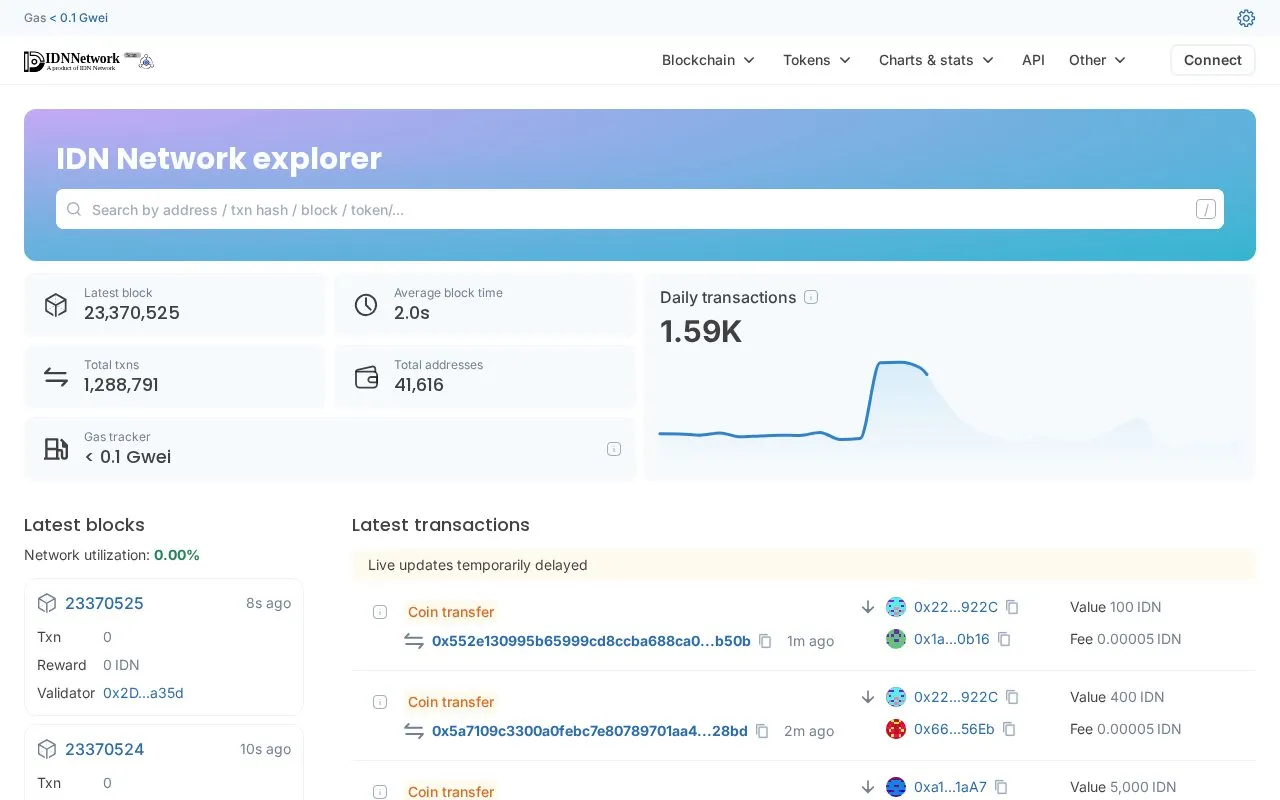Image resolution: width=1280 pixels, height=800 pixels.
Task: Copy address 0x66...56Eb
Action: click(1009, 729)
